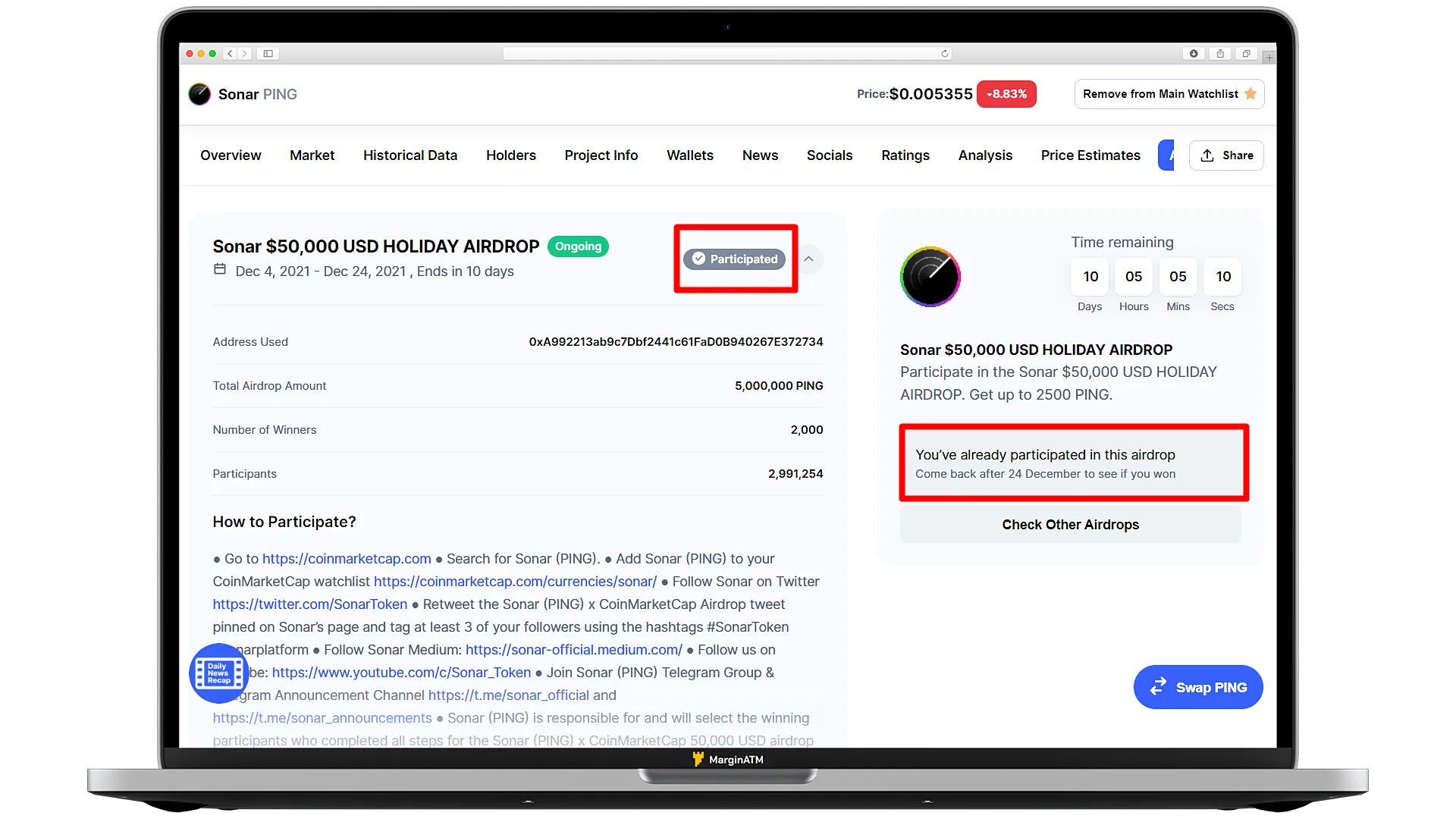Image resolution: width=1456 pixels, height=819 pixels.
Task: Show browser tab overview icon
Action: point(1246,54)
